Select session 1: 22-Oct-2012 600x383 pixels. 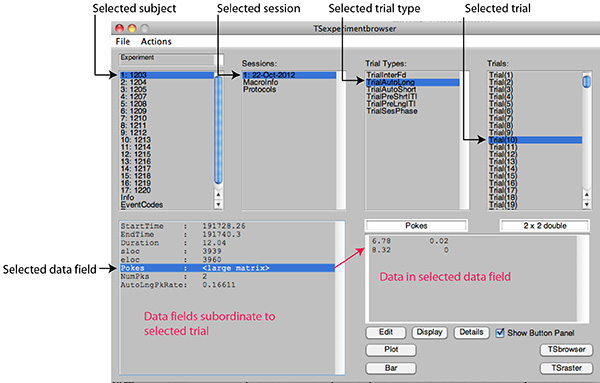pyautogui.click(x=289, y=75)
